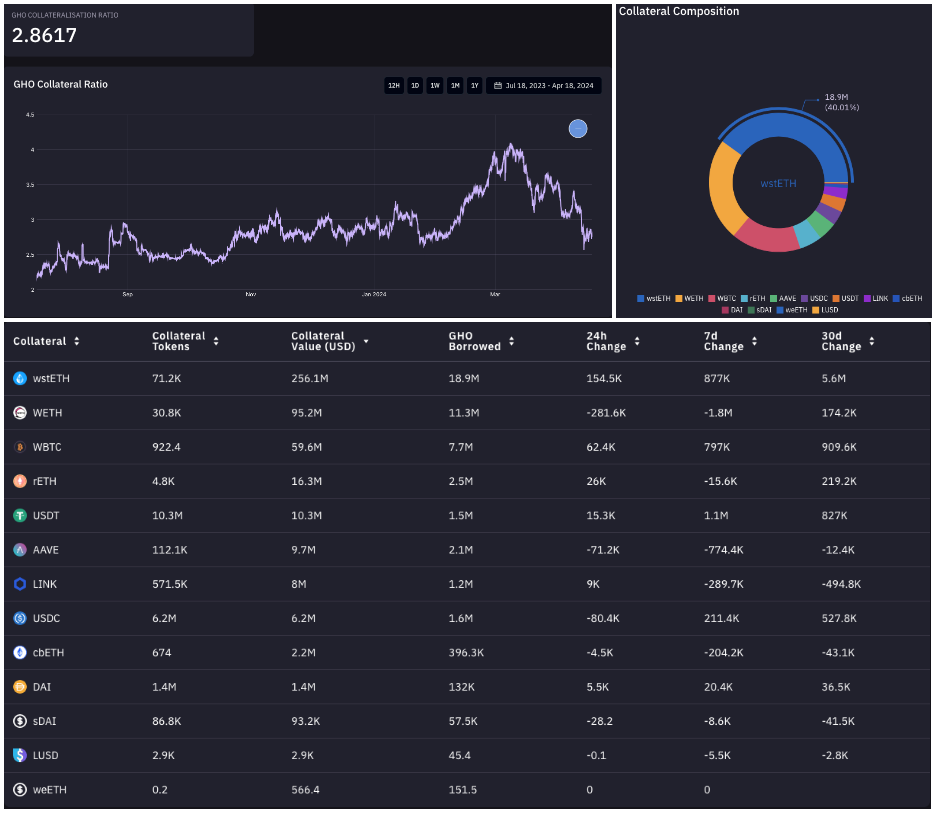Sort by Collateral Value (USD) column
The image size is (936, 814).
pos(330,341)
